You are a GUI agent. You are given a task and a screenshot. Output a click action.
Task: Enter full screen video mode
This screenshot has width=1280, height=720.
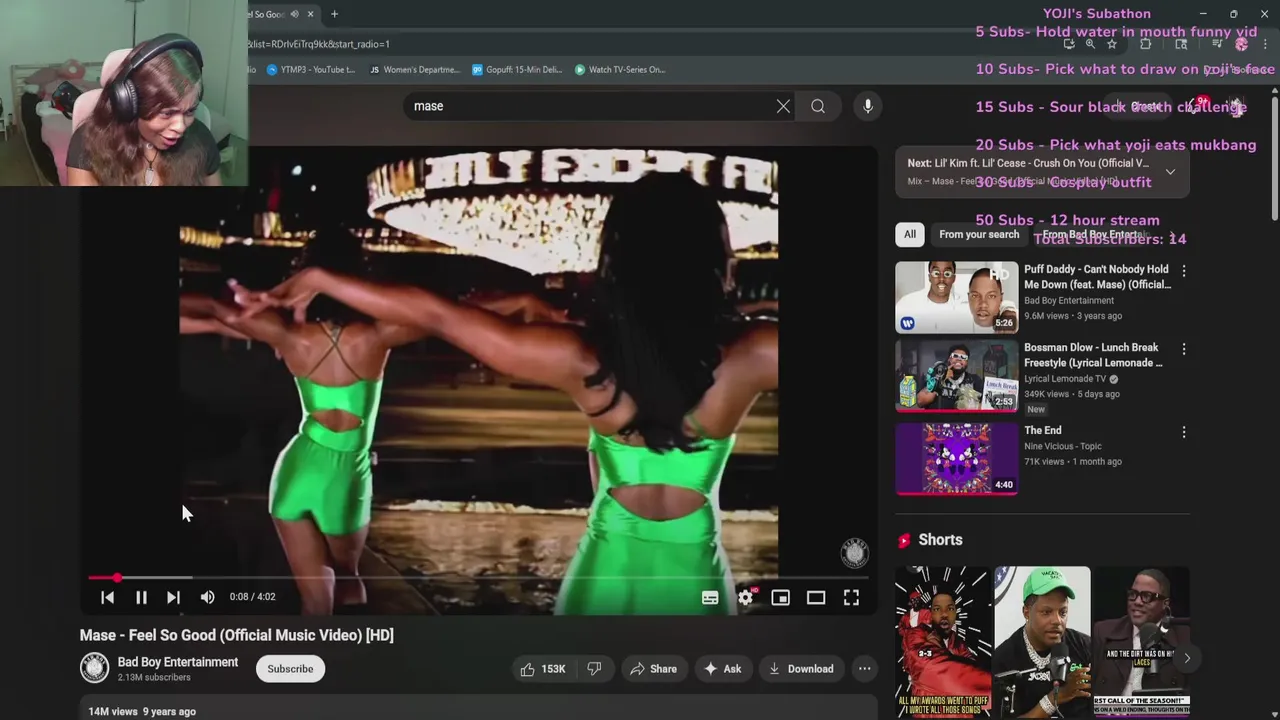tap(851, 597)
